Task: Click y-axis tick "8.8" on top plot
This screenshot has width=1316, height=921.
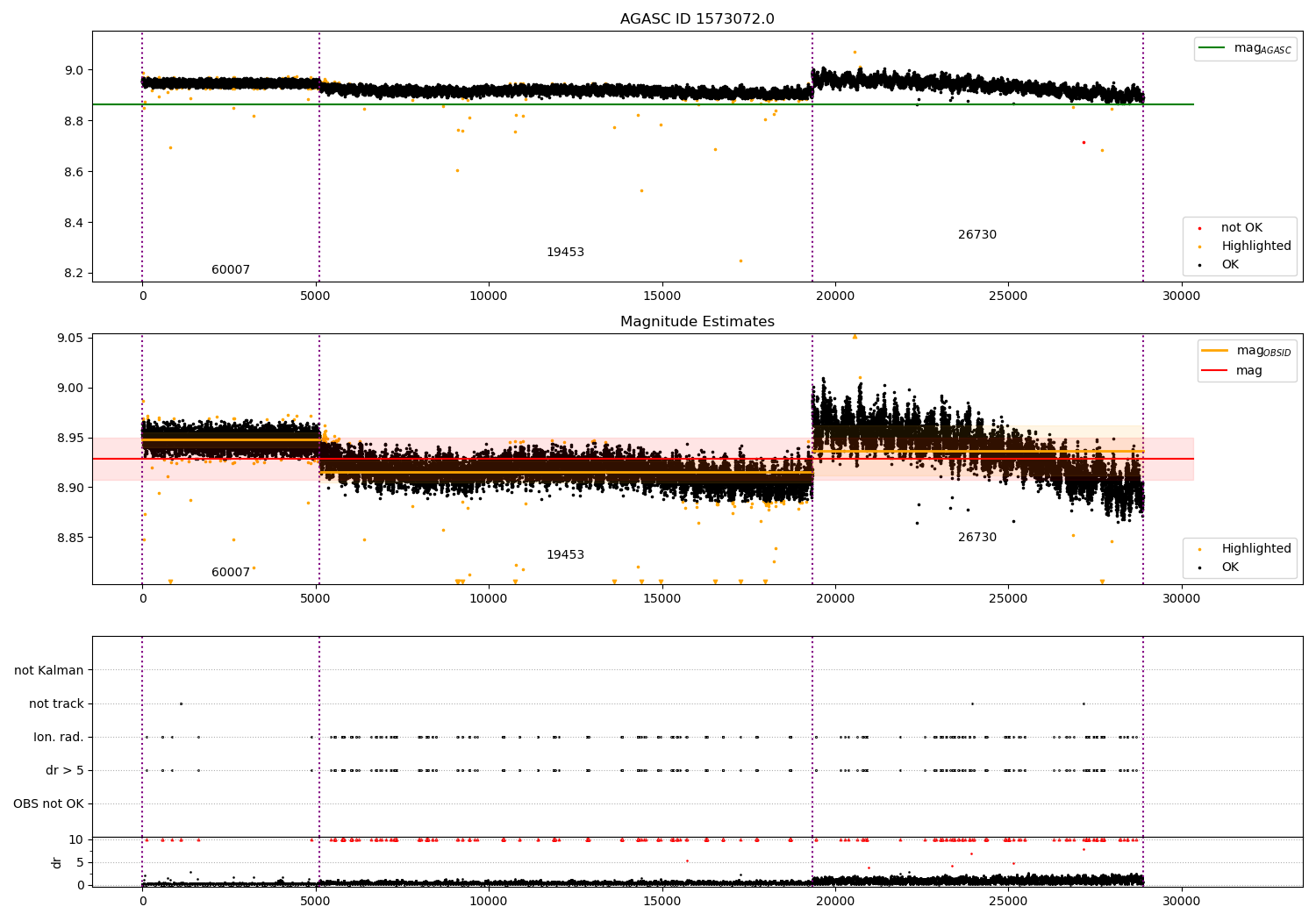Action: [x=75, y=121]
